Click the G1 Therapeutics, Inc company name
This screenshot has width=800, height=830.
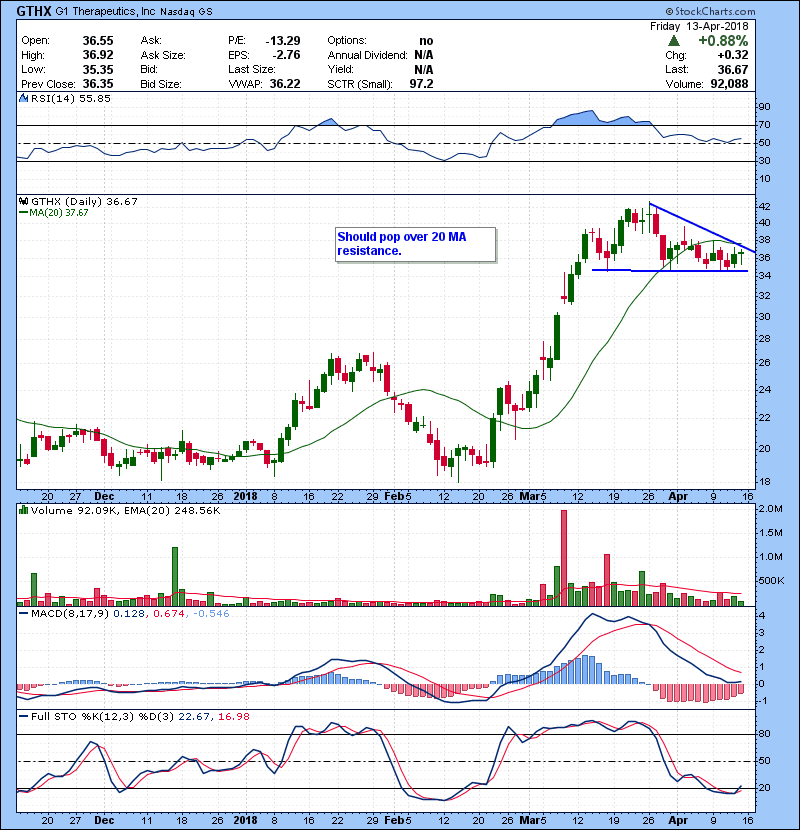point(106,11)
